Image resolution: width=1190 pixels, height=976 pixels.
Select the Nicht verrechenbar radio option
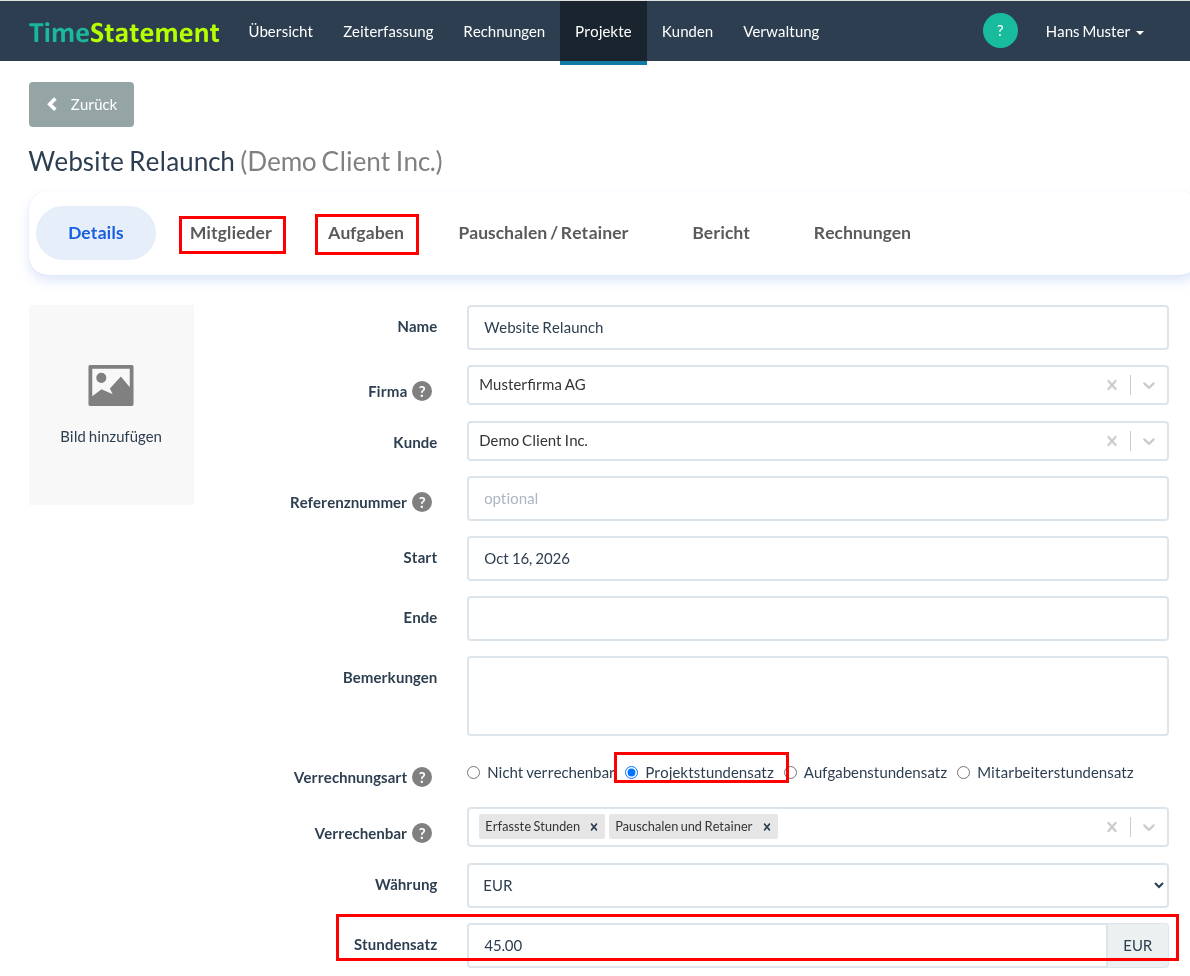474,773
